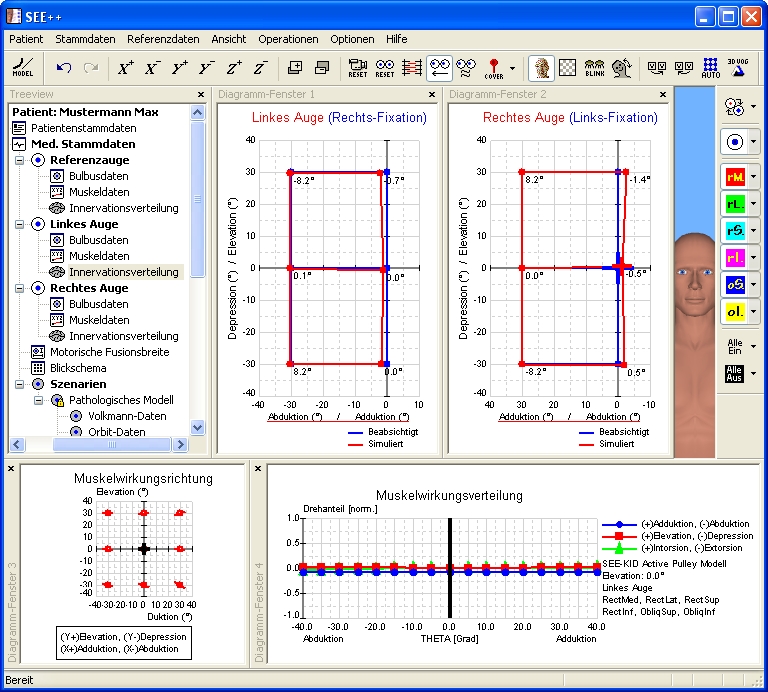Click the X+ rotation icon

(125, 68)
